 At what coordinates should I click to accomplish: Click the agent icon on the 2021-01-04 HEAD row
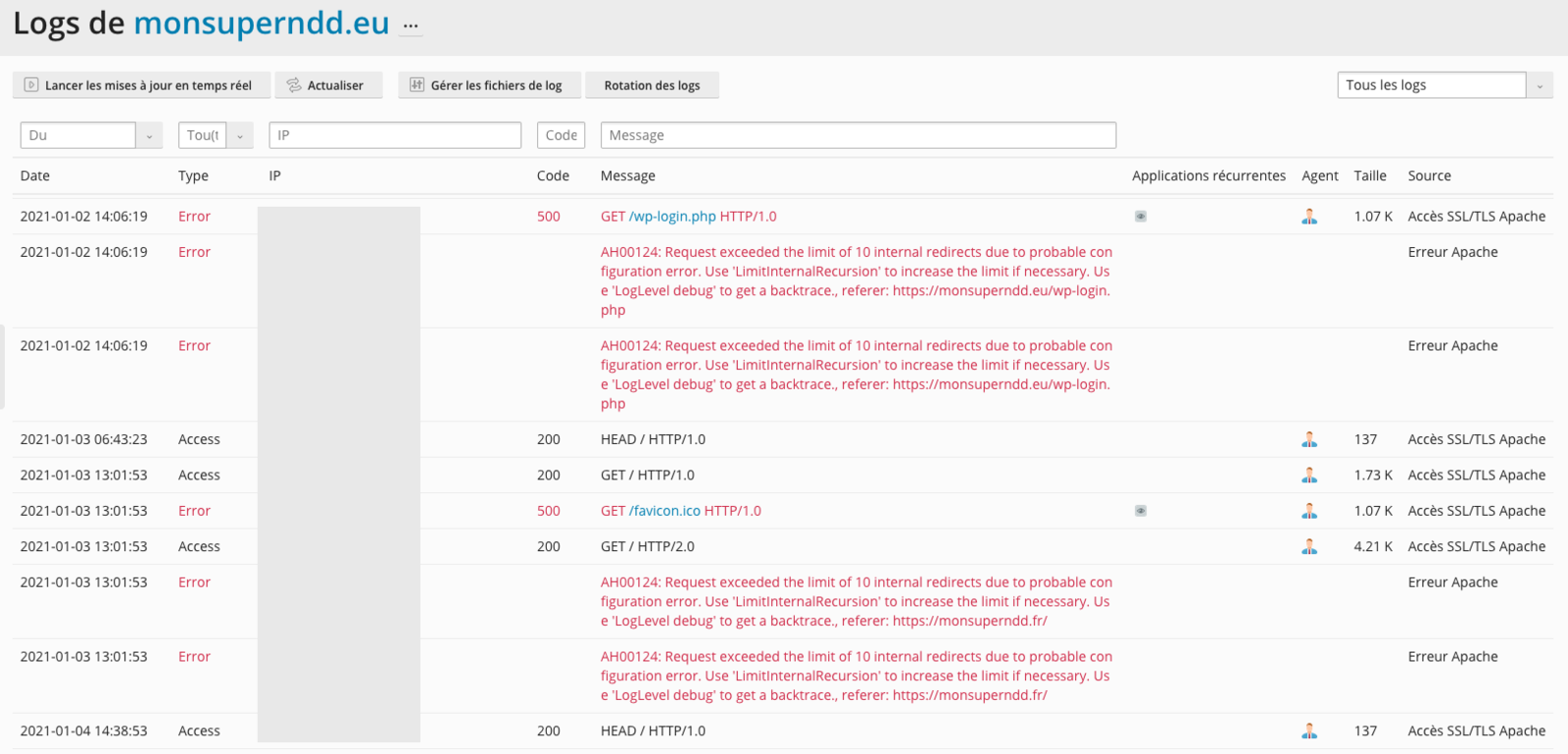click(1309, 730)
